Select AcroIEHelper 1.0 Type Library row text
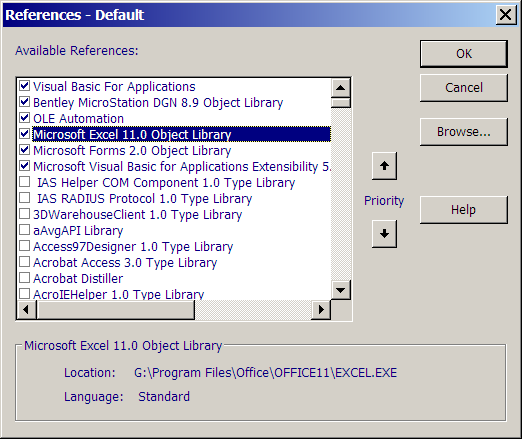 118,294
